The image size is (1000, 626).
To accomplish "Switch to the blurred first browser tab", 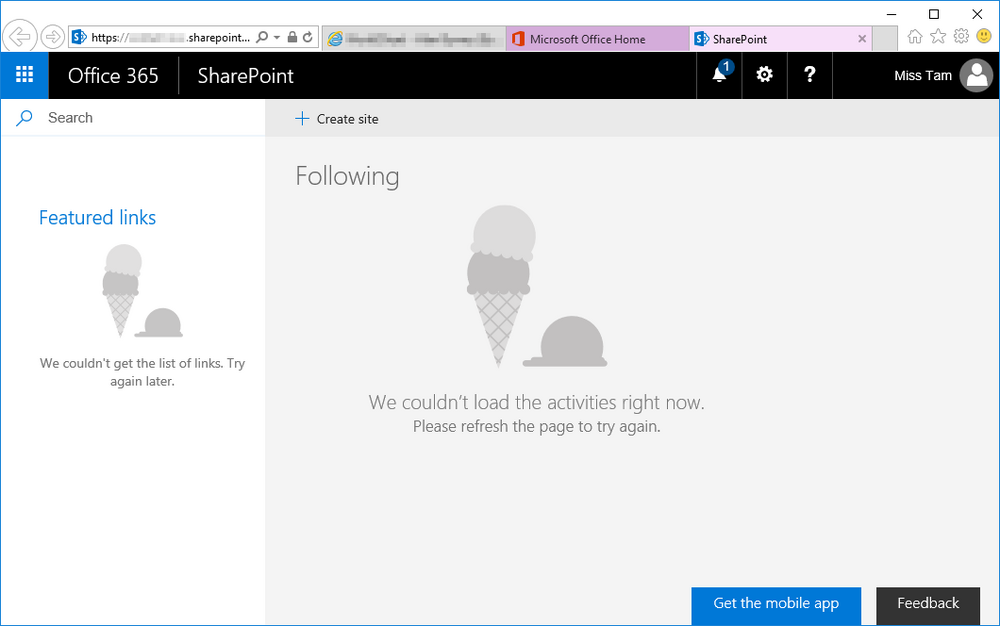I will (414, 39).
